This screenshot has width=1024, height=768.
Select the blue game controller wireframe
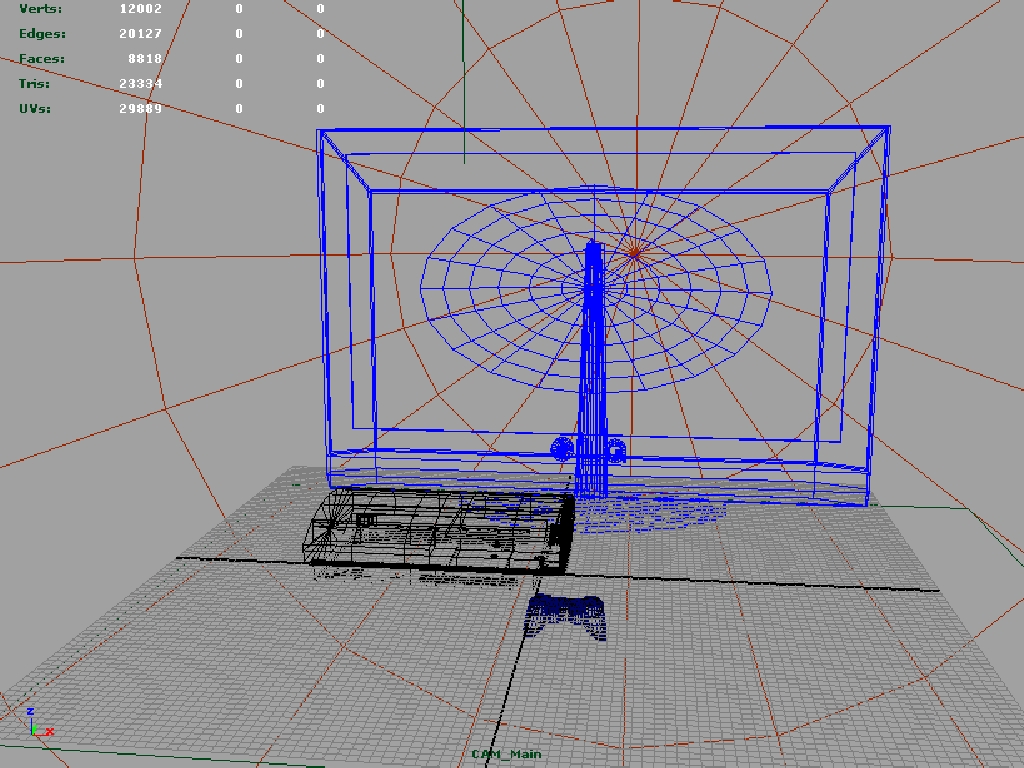[x=566, y=616]
